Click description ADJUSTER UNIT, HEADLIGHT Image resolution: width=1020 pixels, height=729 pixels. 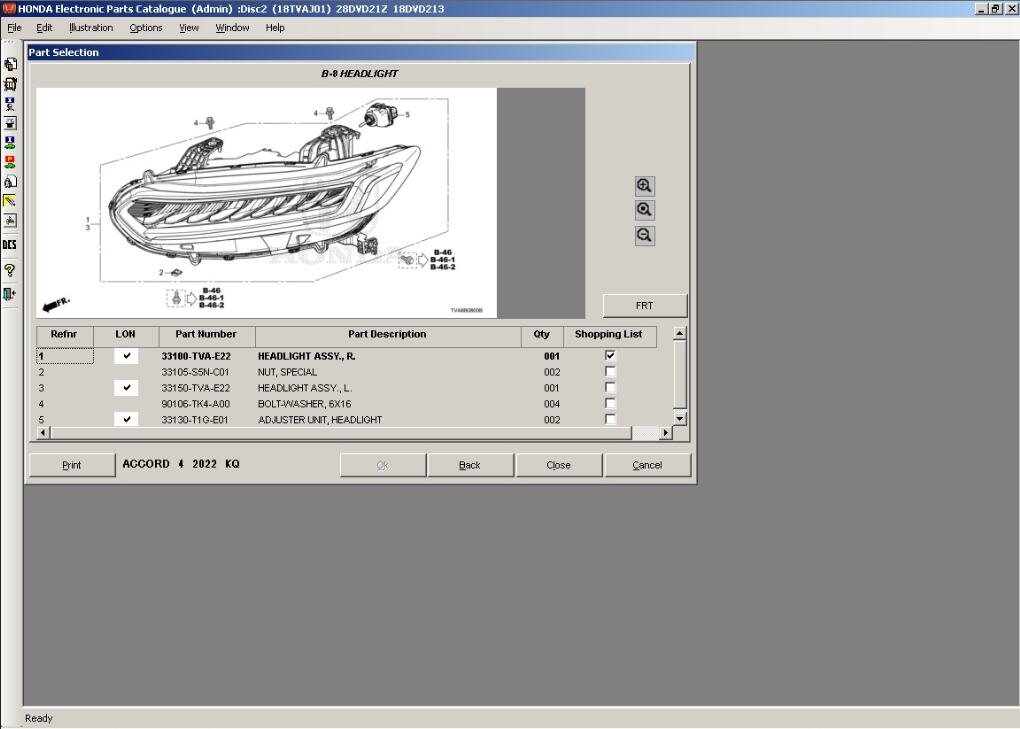click(320, 420)
